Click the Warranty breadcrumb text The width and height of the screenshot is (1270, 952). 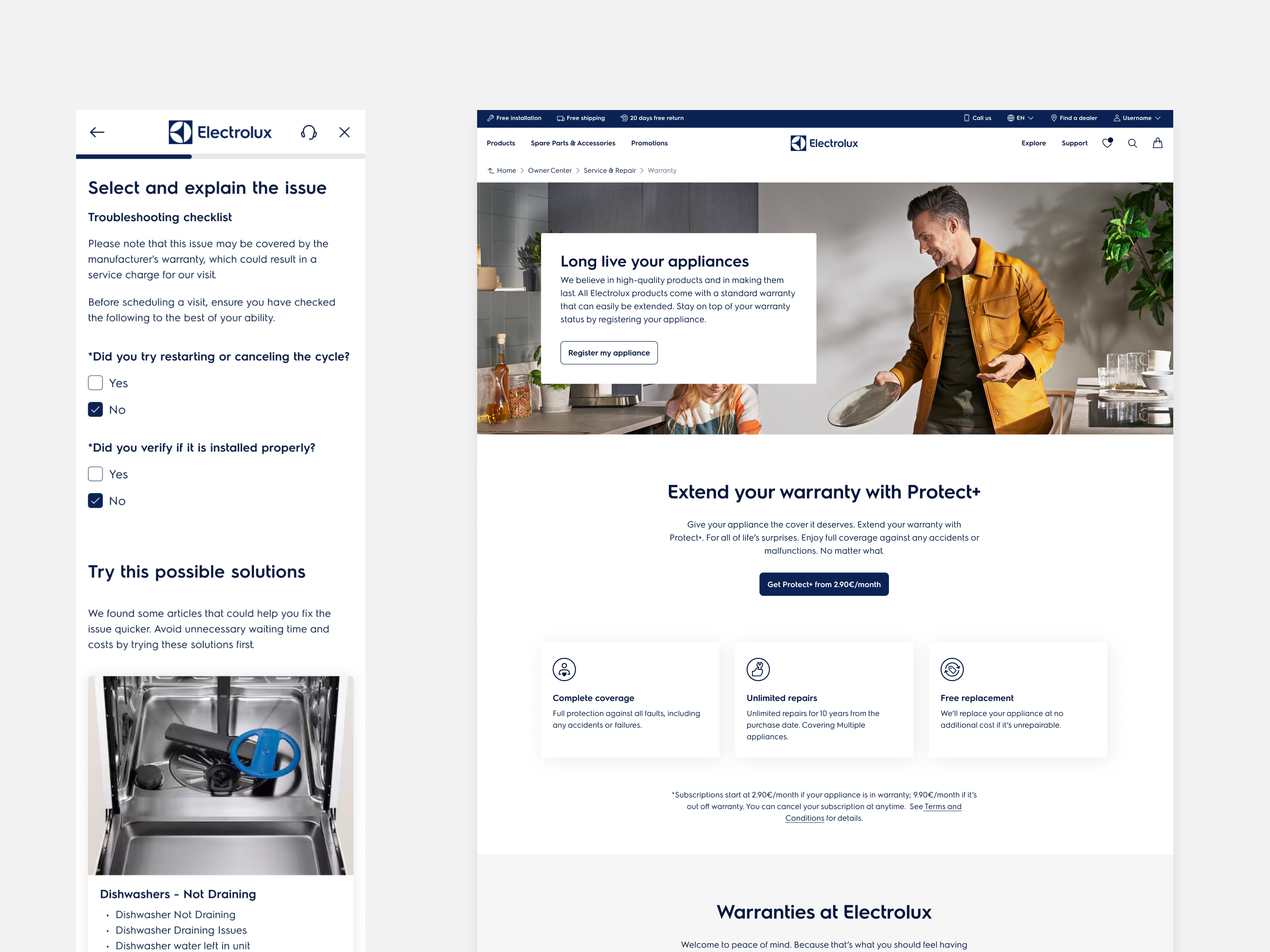pos(662,170)
